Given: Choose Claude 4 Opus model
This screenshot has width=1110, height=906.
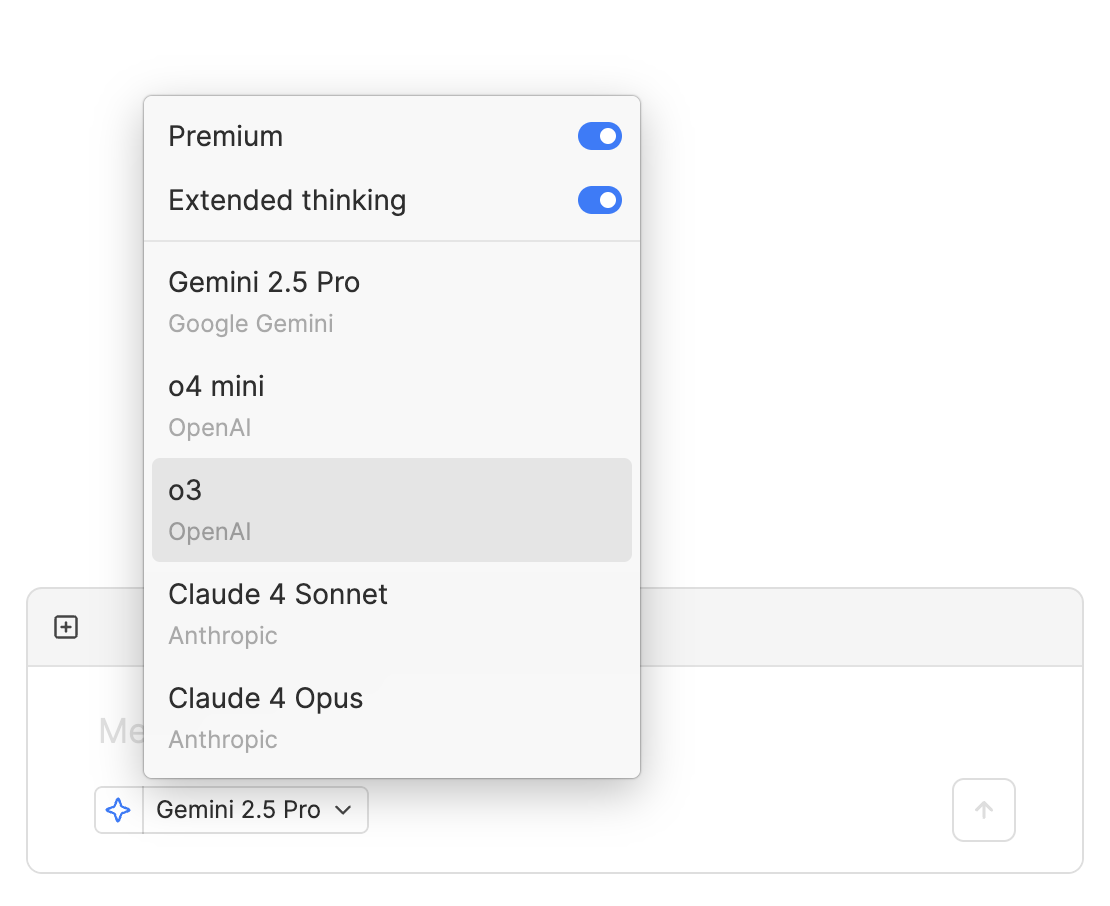Looking at the screenshot, I should click(391, 718).
